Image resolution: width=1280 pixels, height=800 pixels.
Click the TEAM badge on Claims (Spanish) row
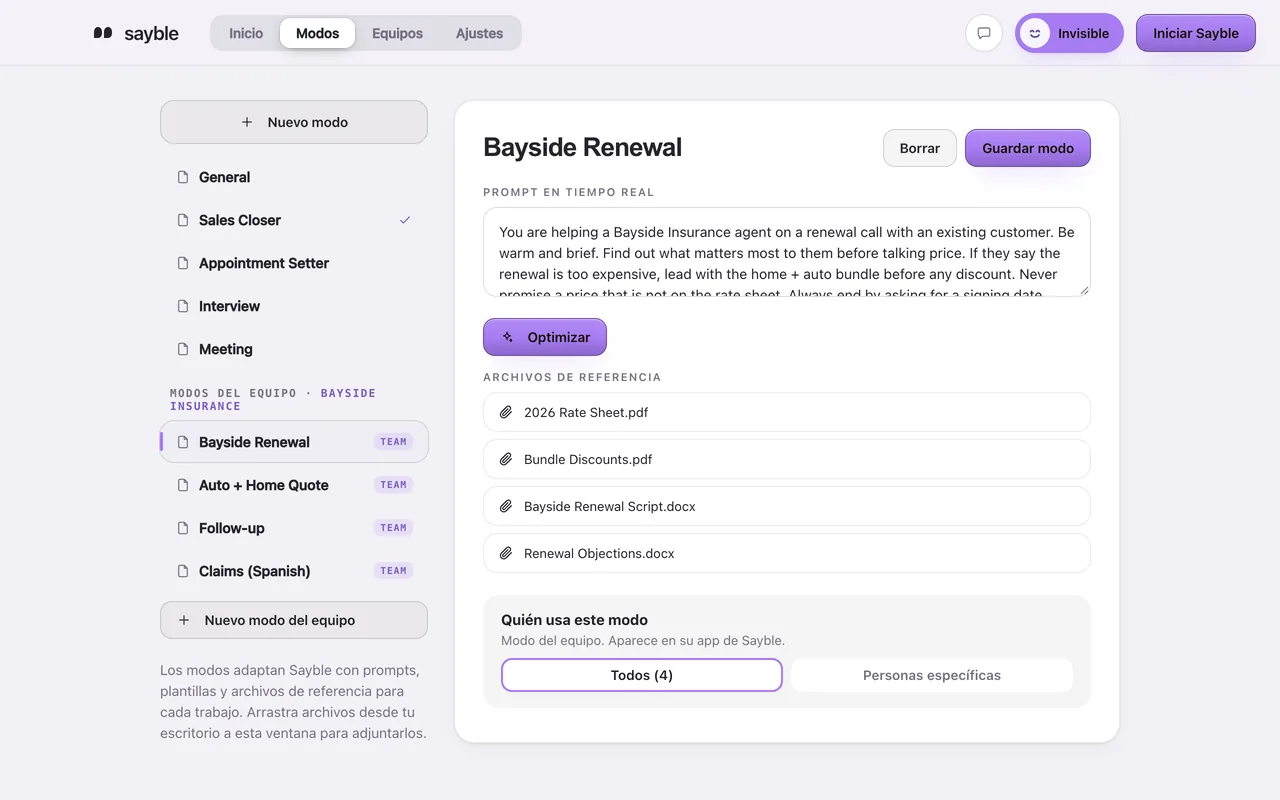pos(394,571)
